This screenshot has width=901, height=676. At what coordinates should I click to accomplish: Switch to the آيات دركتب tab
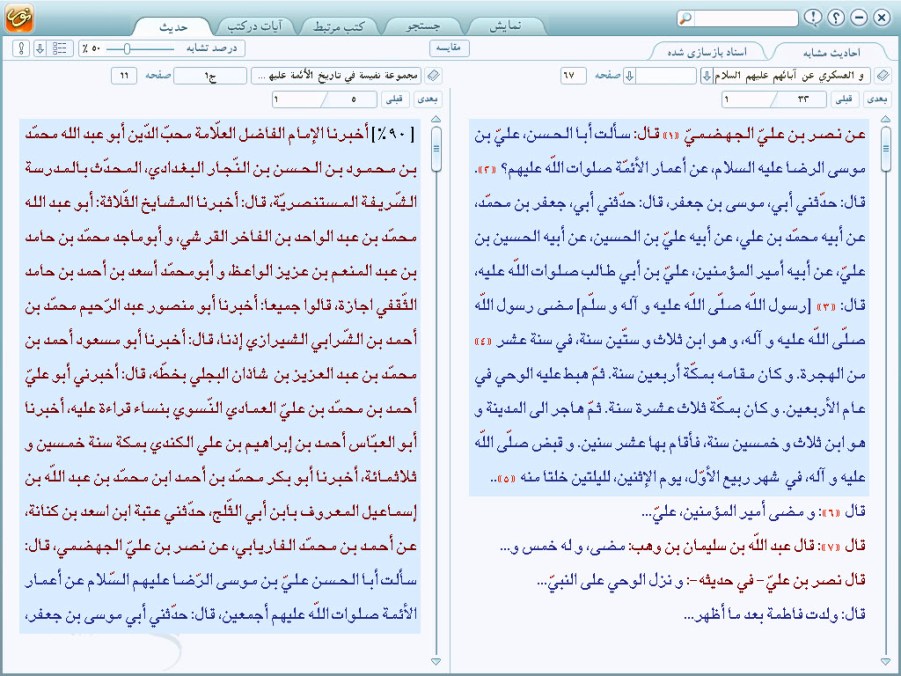tap(256, 26)
